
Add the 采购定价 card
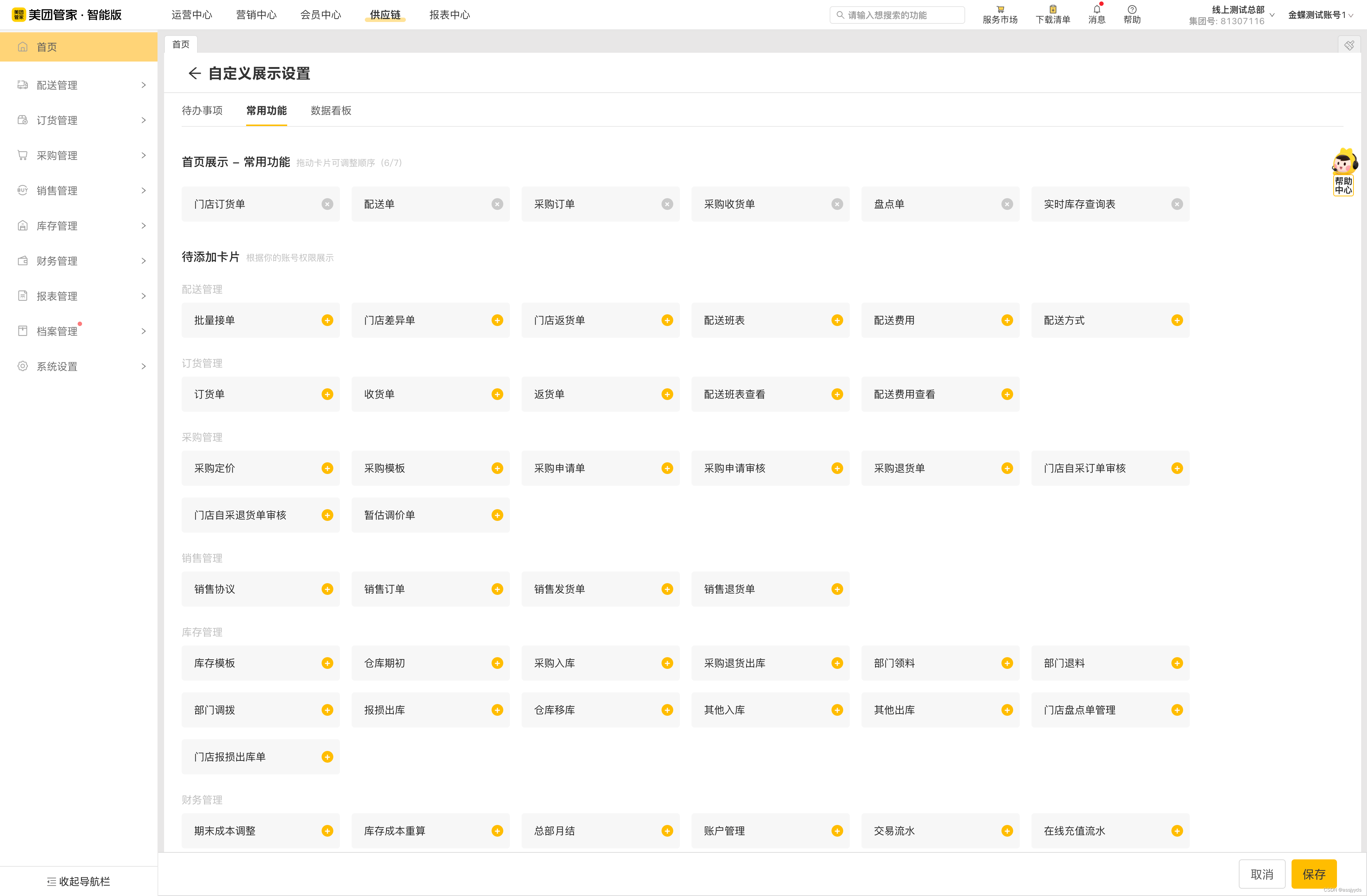click(x=327, y=468)
